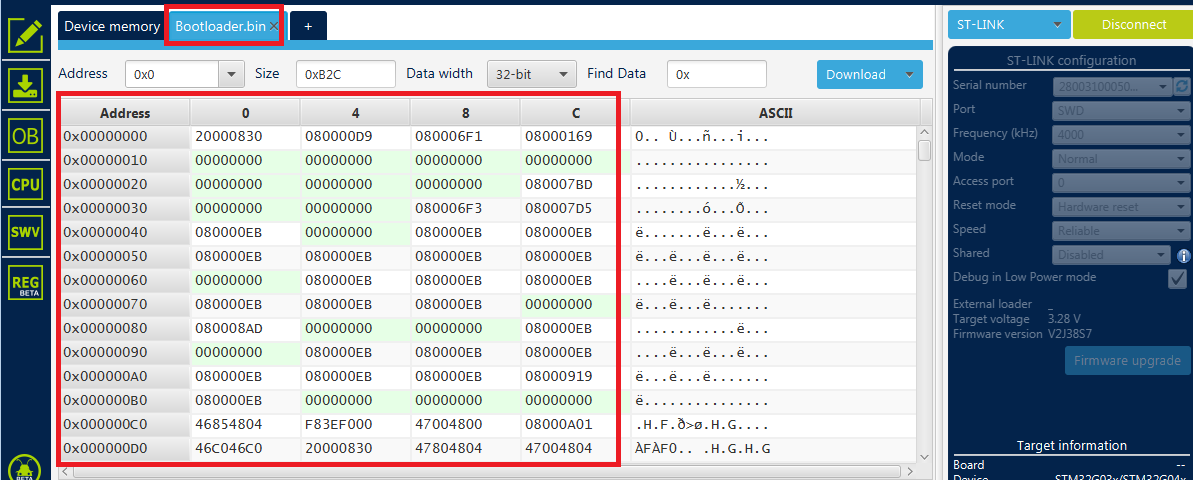
Task: Click the vertical scrollbar thumb of memory table
Action: (x=924, y=151)
